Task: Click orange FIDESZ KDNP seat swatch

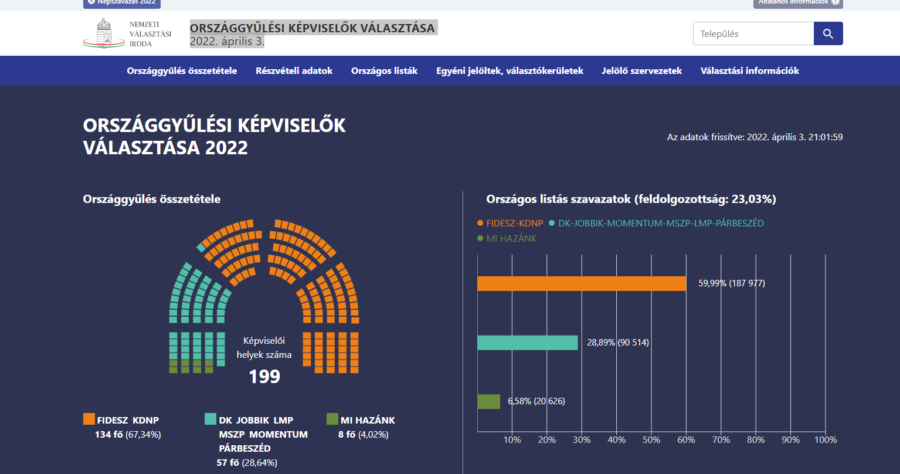Action: point(88,419)
